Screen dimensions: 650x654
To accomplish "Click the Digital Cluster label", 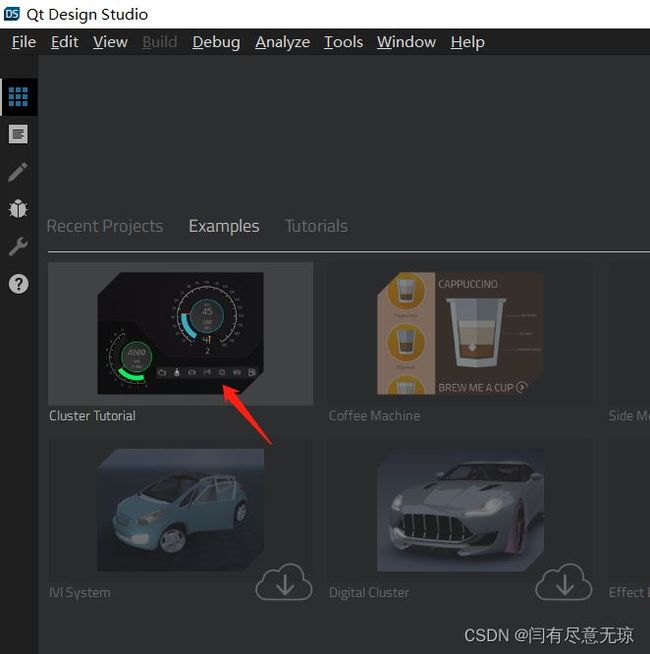I will pyautogui.click(x=369, y=593).
